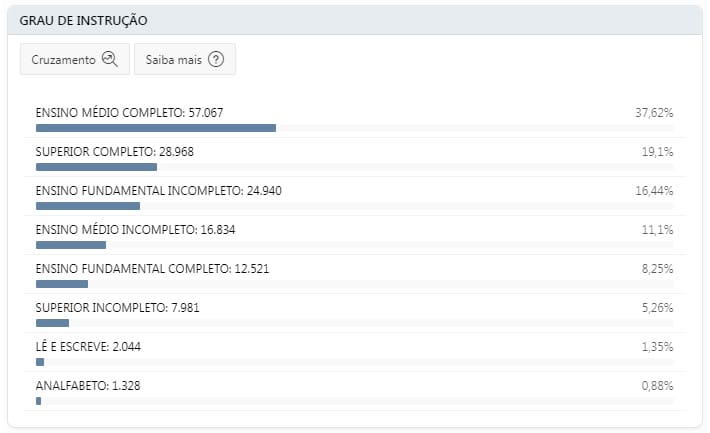
Task: Select the Ensino Médio Completo bar
Action: pyautogui.click(x=156, y=128)
